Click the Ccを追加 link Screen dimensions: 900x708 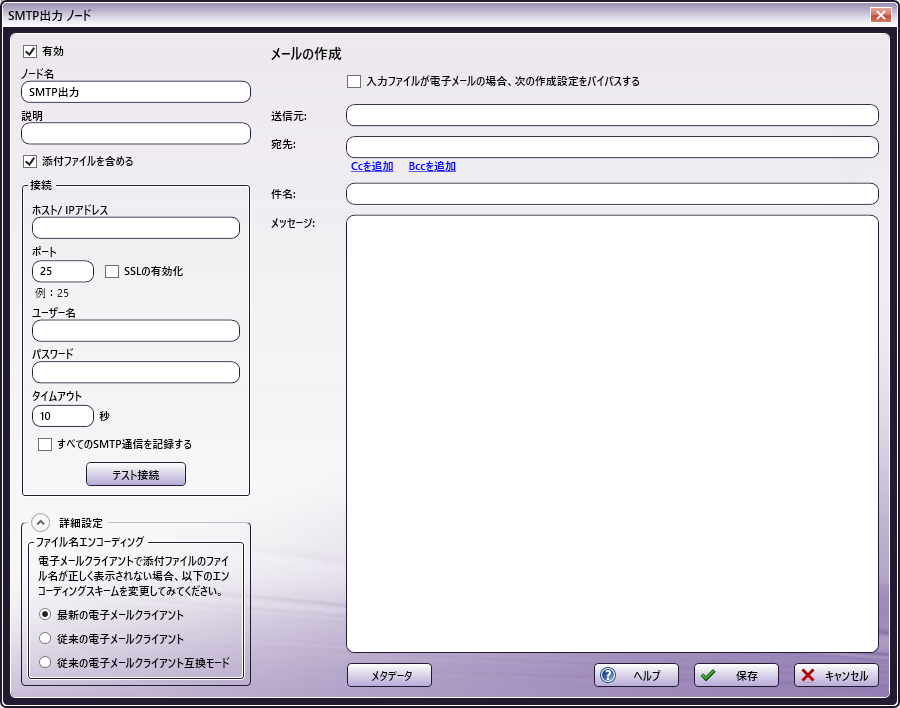click(372, 167)
